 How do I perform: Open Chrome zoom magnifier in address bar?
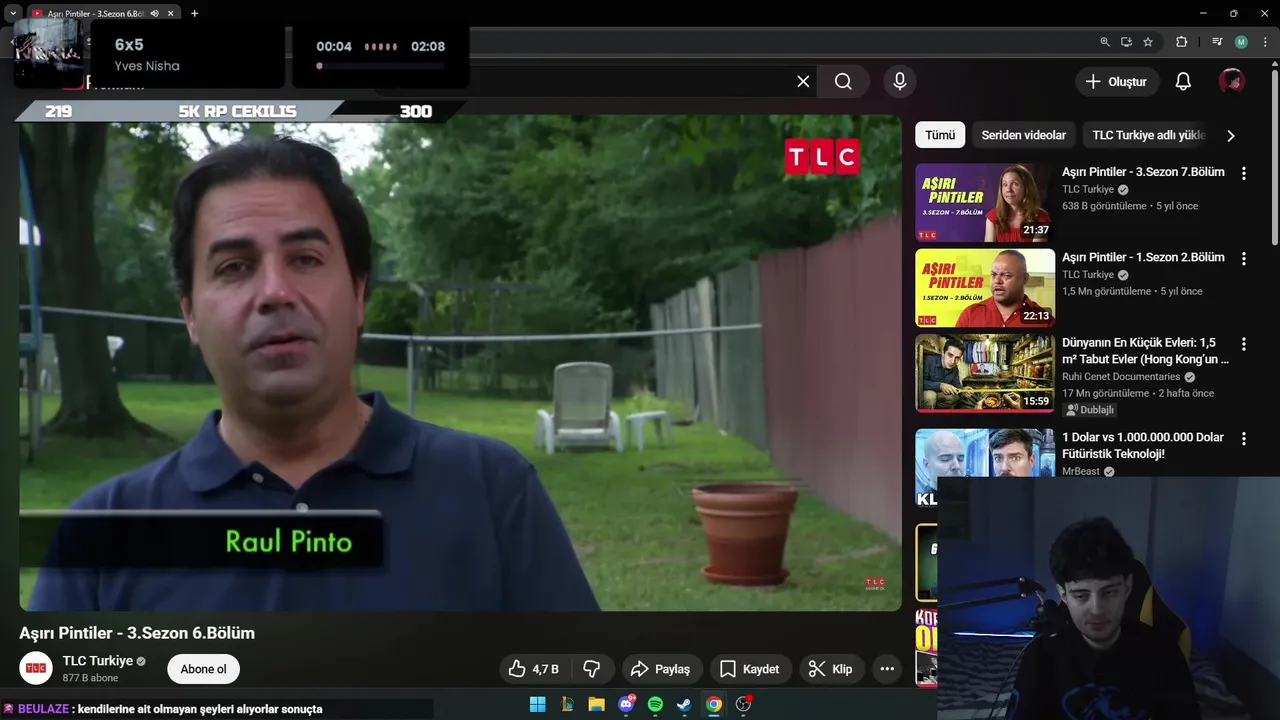(x=1105, y=42)
